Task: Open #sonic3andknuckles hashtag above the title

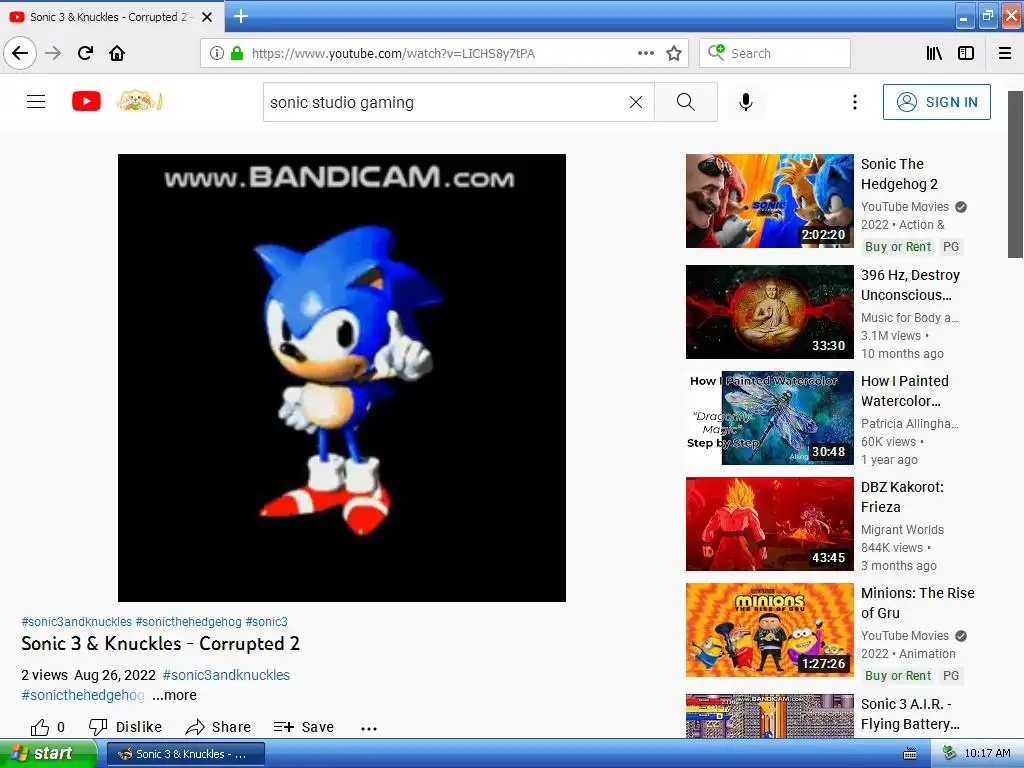Action: [x=76, y=622]
